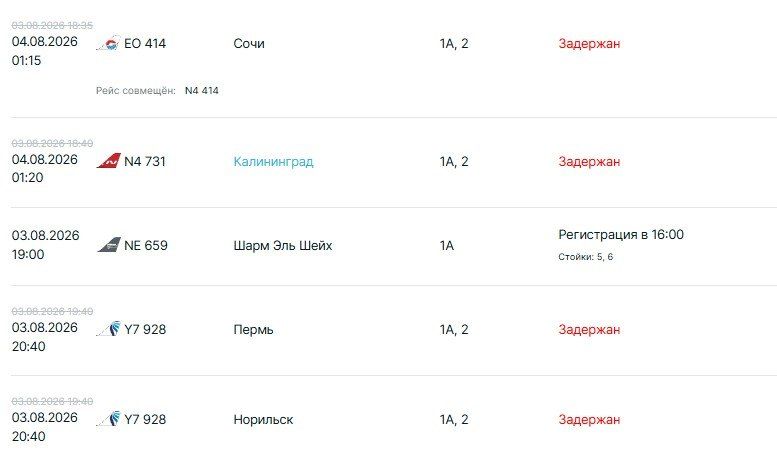777x462 pixels.
Task: Click Регистрация в 16:00 status text
Action: pos(621,234)
